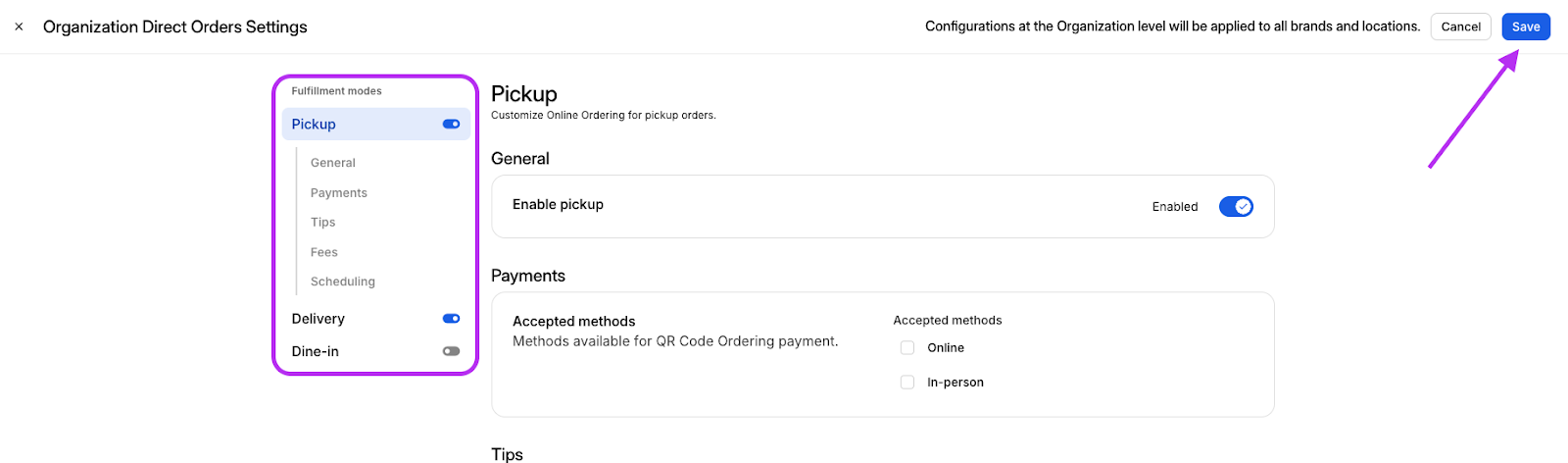Viewport: 1568px width, 463px height.
Task: Go to the Fees subsection link
Action: pos(324,252)
